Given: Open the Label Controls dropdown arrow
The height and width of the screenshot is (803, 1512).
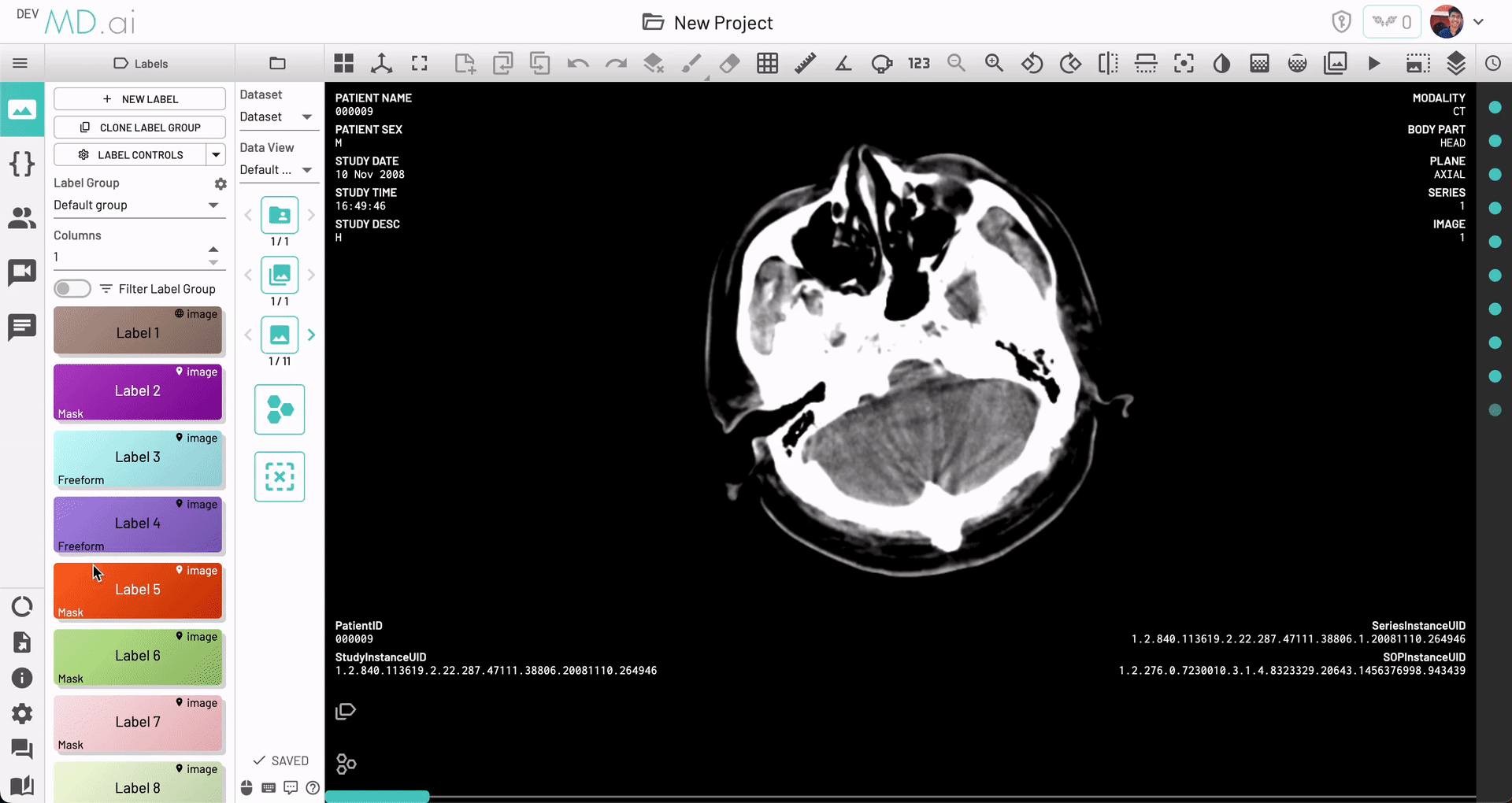Looking at the screenshot, I should 216,155.
